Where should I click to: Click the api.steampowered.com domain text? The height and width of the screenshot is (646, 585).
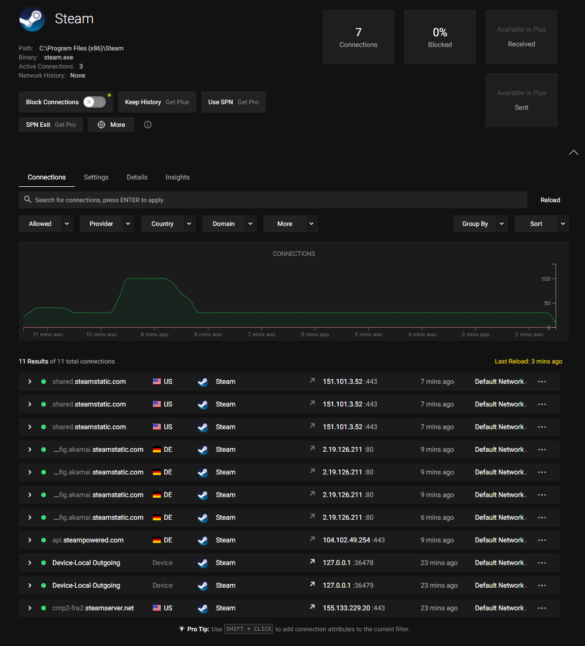pos(88,540)
